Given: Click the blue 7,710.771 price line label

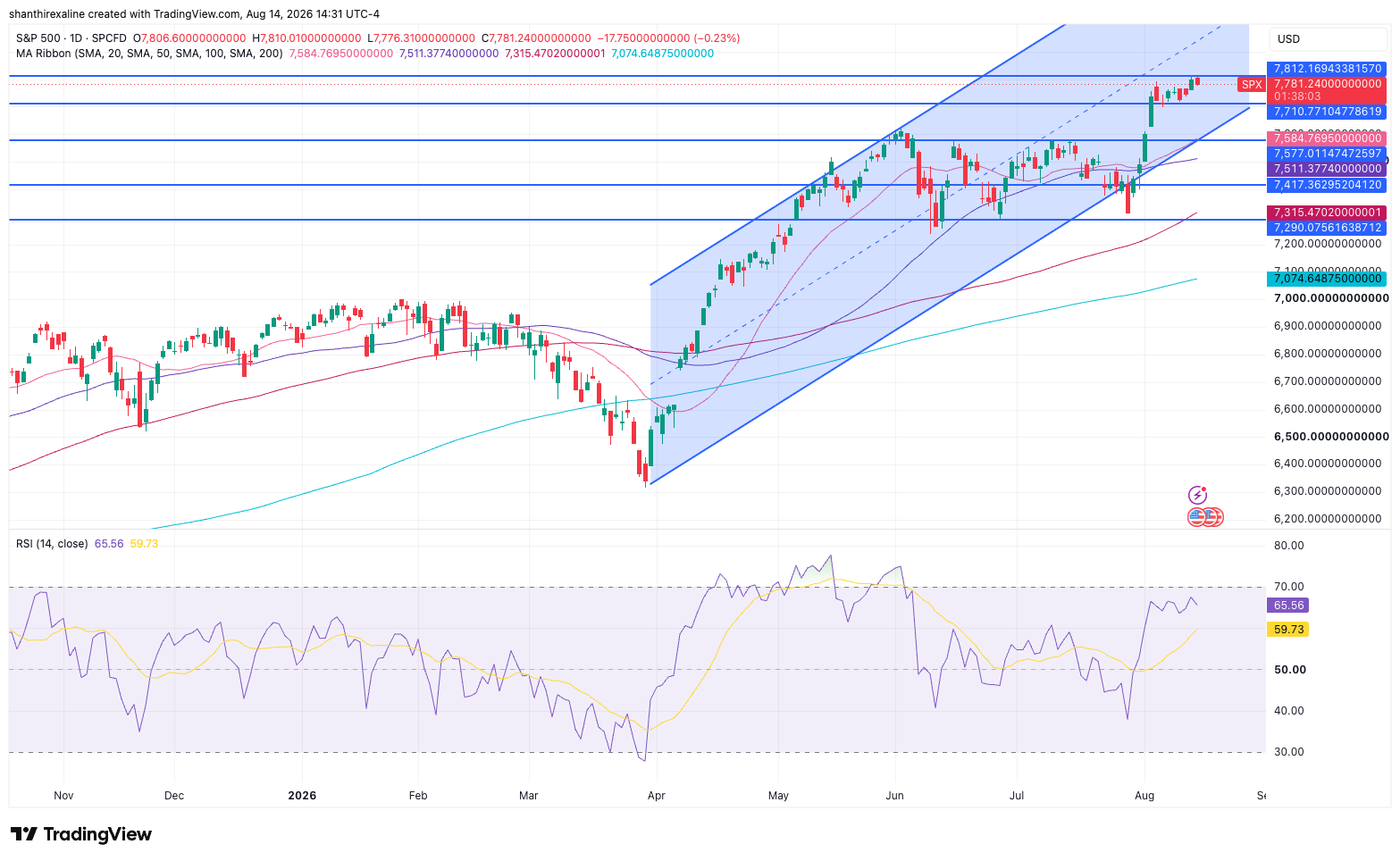Looking at the screenshot, I should point(1327,112).
